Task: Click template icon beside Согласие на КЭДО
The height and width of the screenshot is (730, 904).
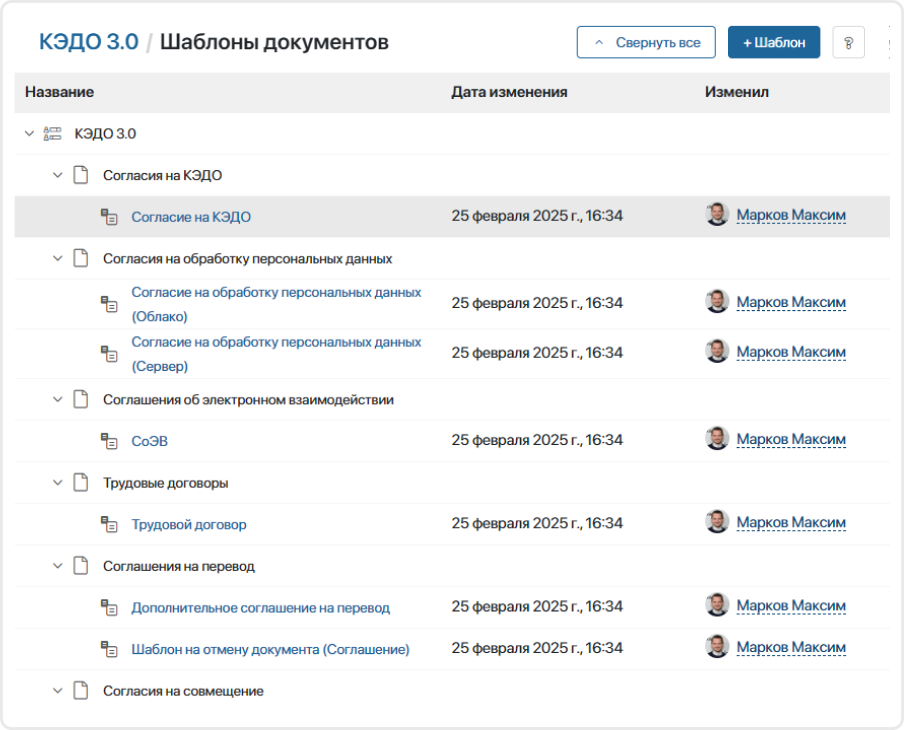Action: 109,216
